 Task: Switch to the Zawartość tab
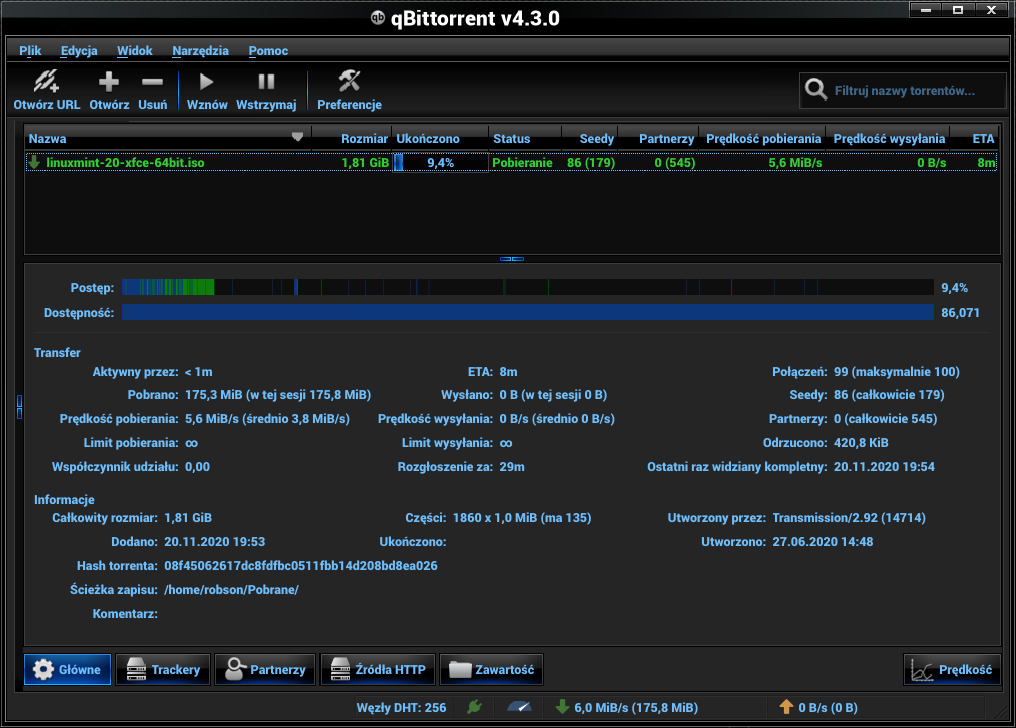click(x=491, y=669)
